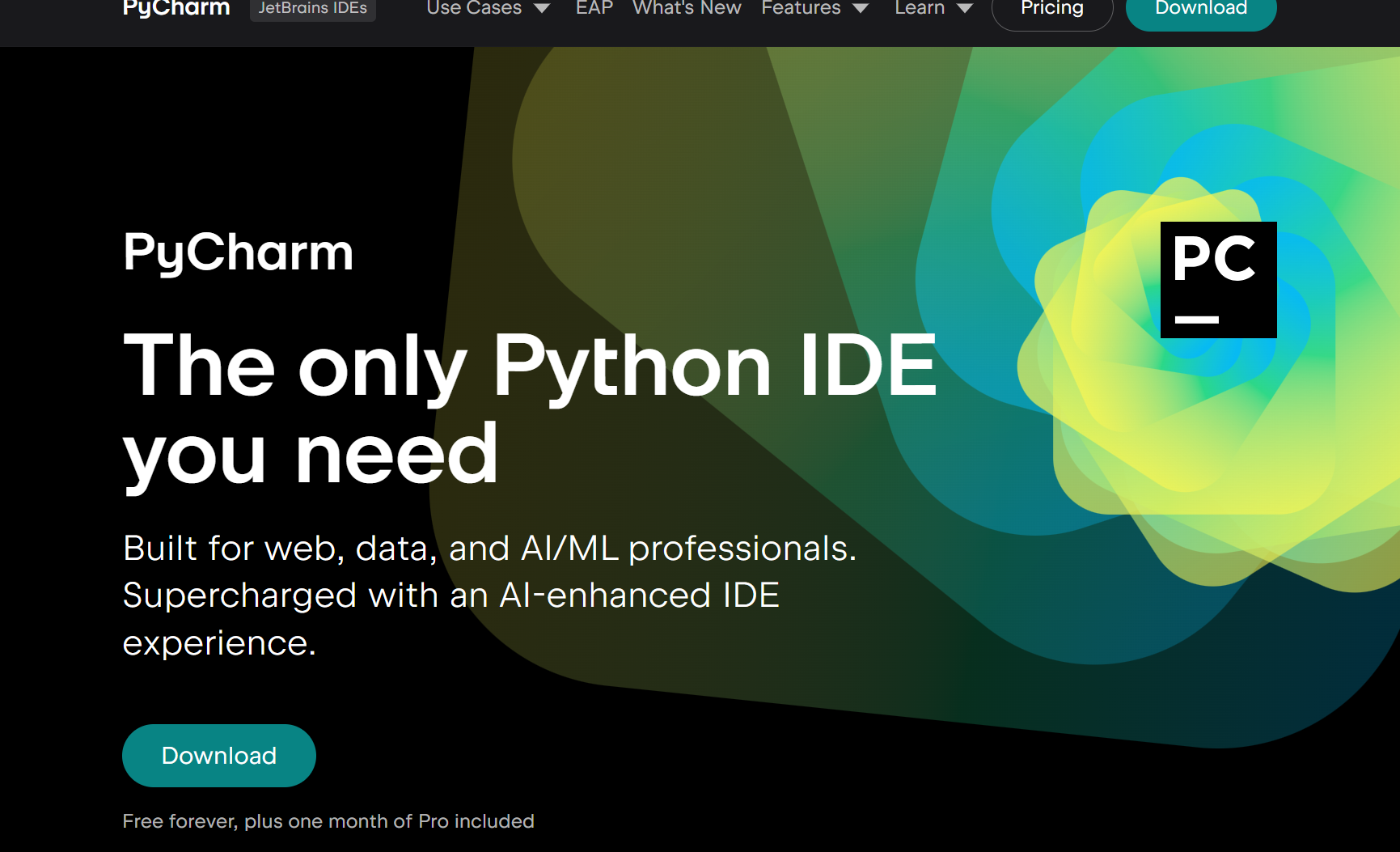Click the Features dropdown arrow

pyautogui.click(x=861, y=9)
